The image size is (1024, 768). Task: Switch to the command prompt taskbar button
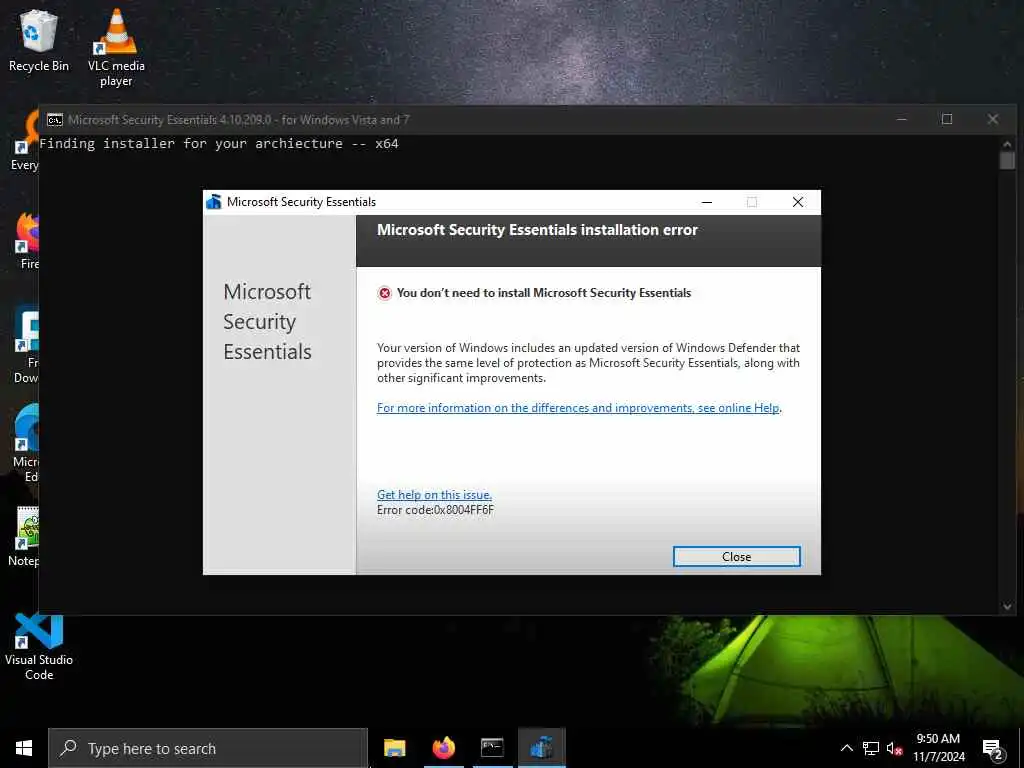click(x=492, y=748)
